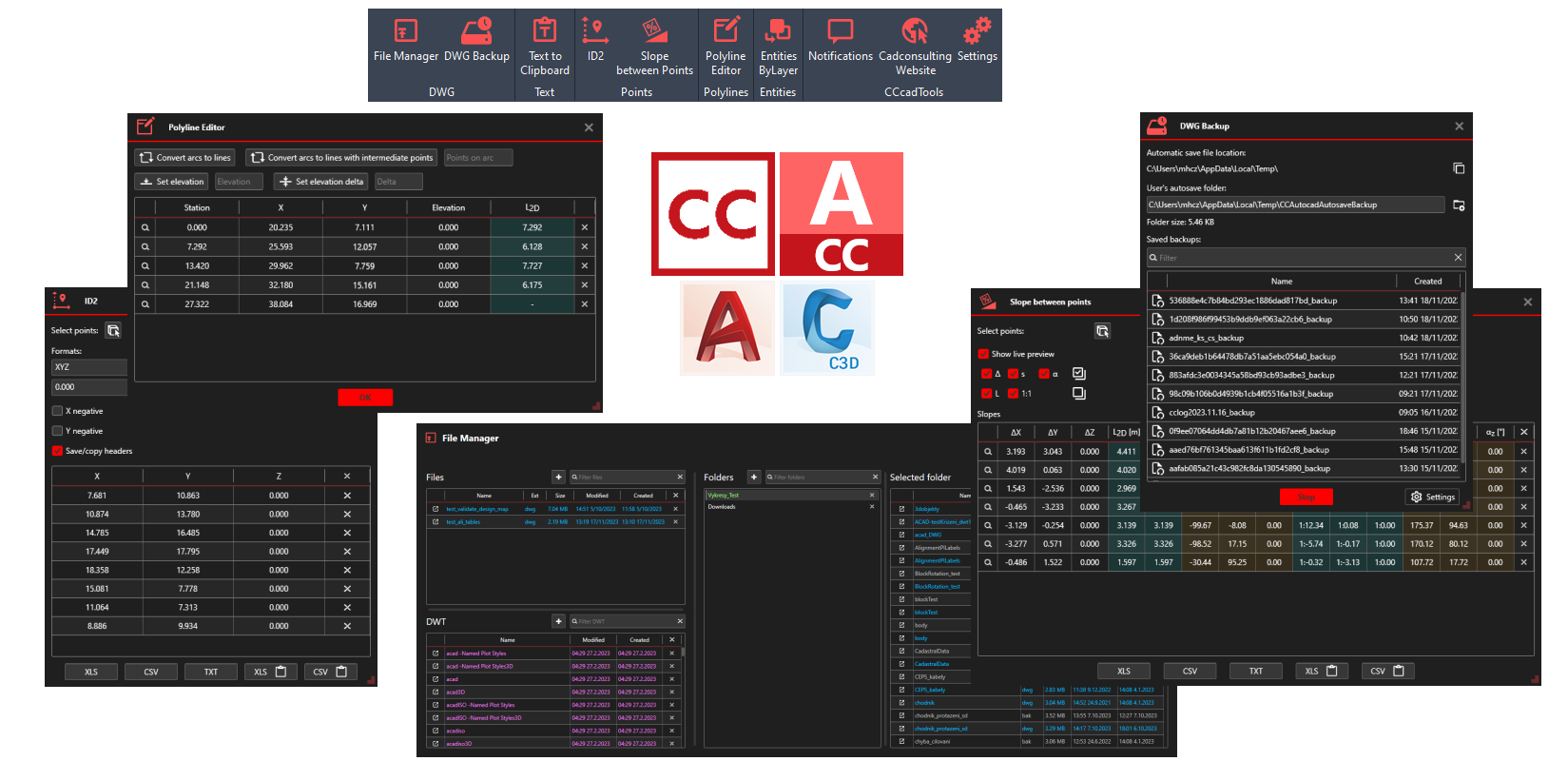
Task: Clear the Saved backups filter field
Action: tap(1458, 257)
